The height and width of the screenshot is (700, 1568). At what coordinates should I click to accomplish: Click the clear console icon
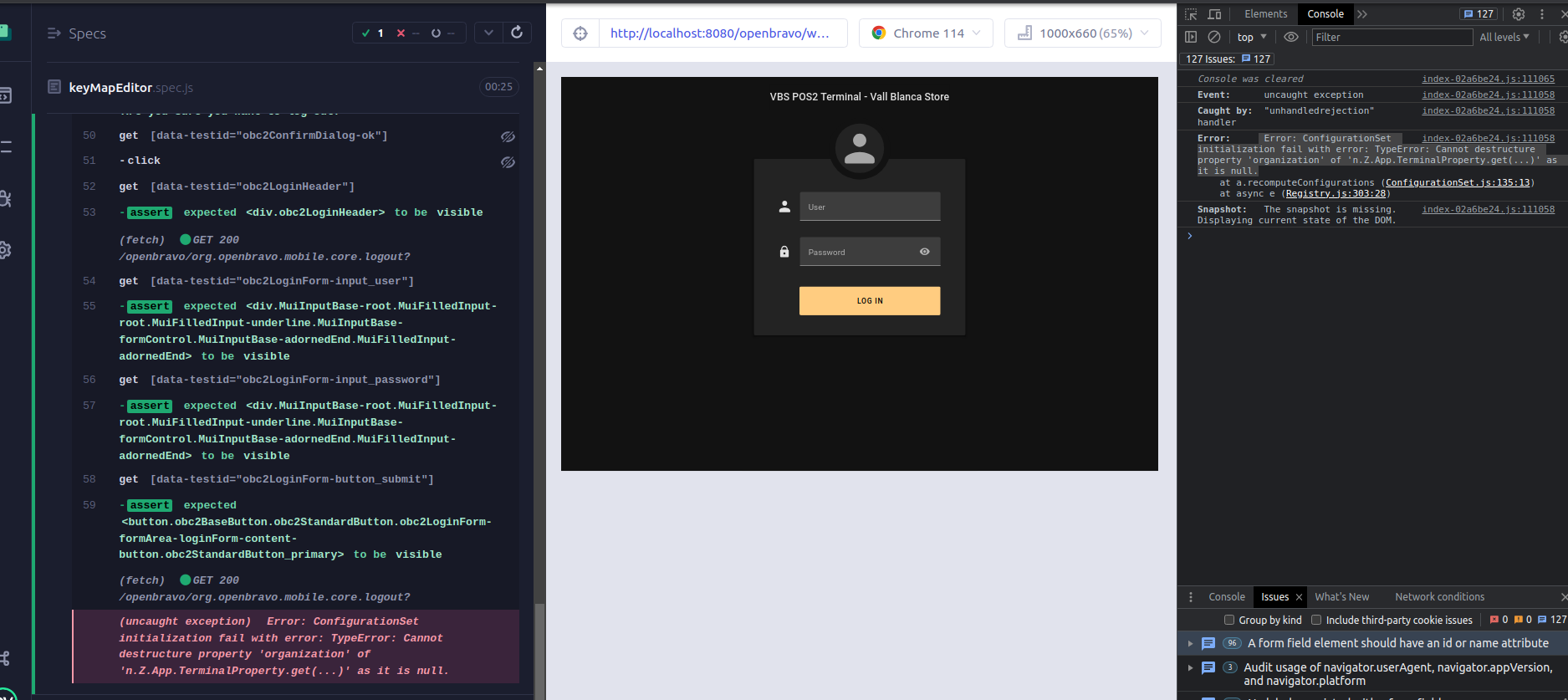click(1214, 37)
